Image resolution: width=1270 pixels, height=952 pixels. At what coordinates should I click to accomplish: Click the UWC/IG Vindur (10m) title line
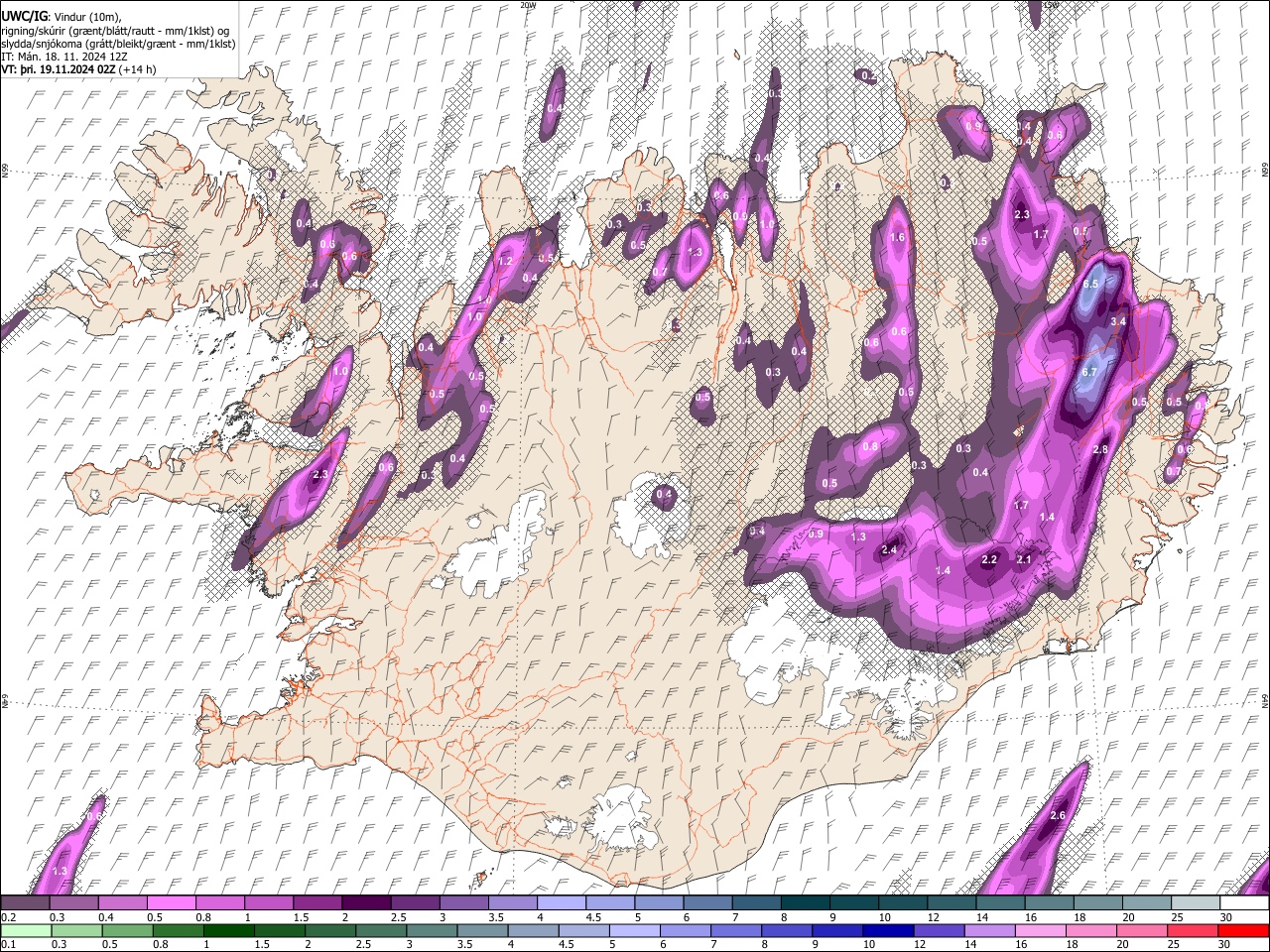62,17
